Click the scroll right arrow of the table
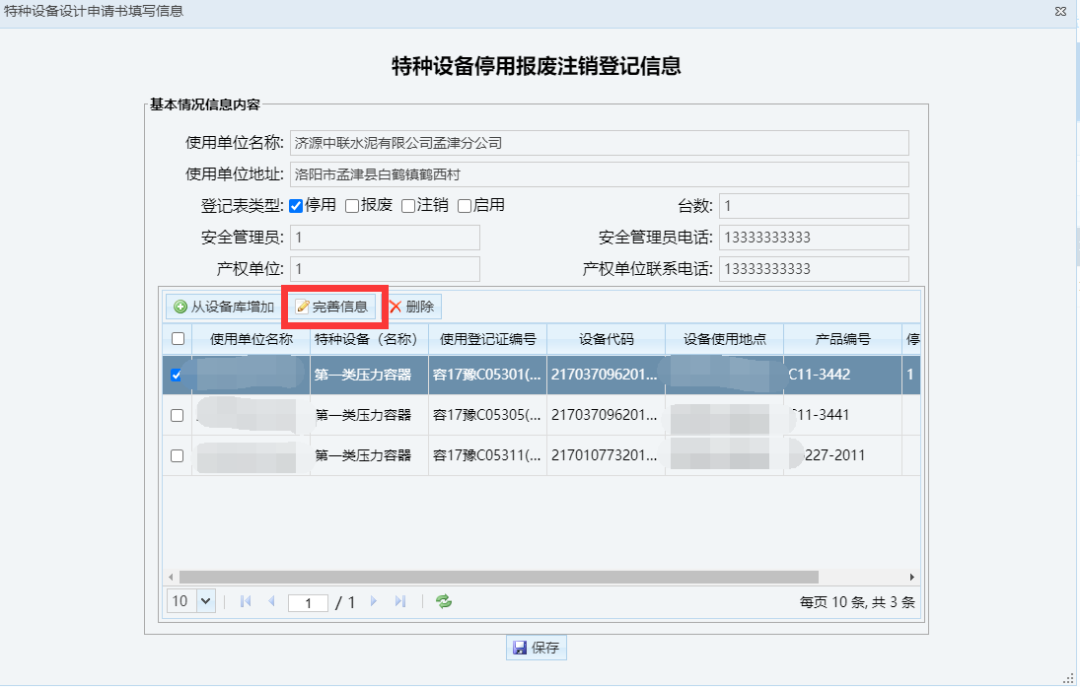 tap(912, 577)
